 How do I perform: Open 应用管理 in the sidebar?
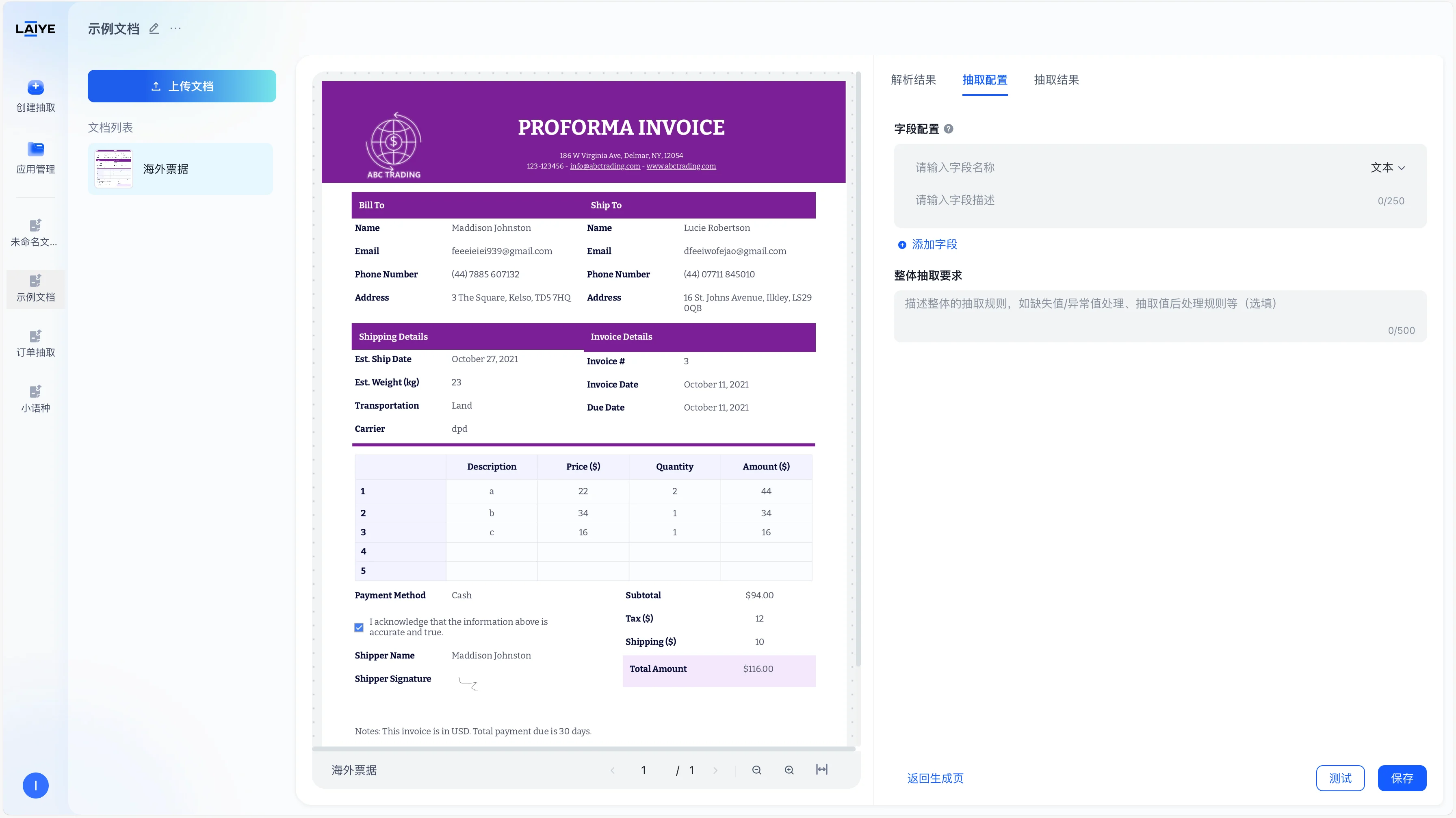tap(36, 158)
